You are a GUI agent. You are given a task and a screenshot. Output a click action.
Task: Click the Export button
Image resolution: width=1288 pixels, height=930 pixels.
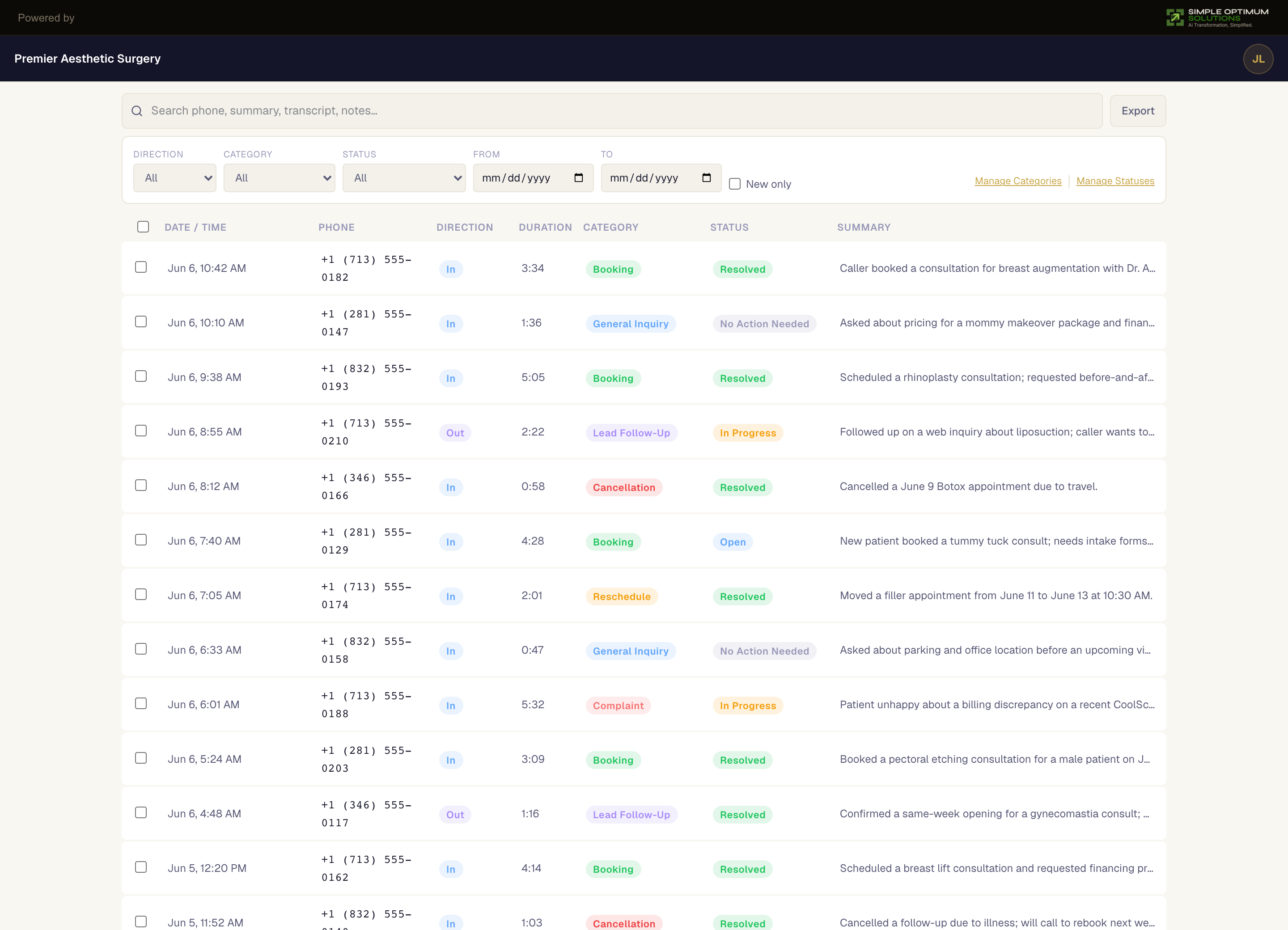[1137, 111]
